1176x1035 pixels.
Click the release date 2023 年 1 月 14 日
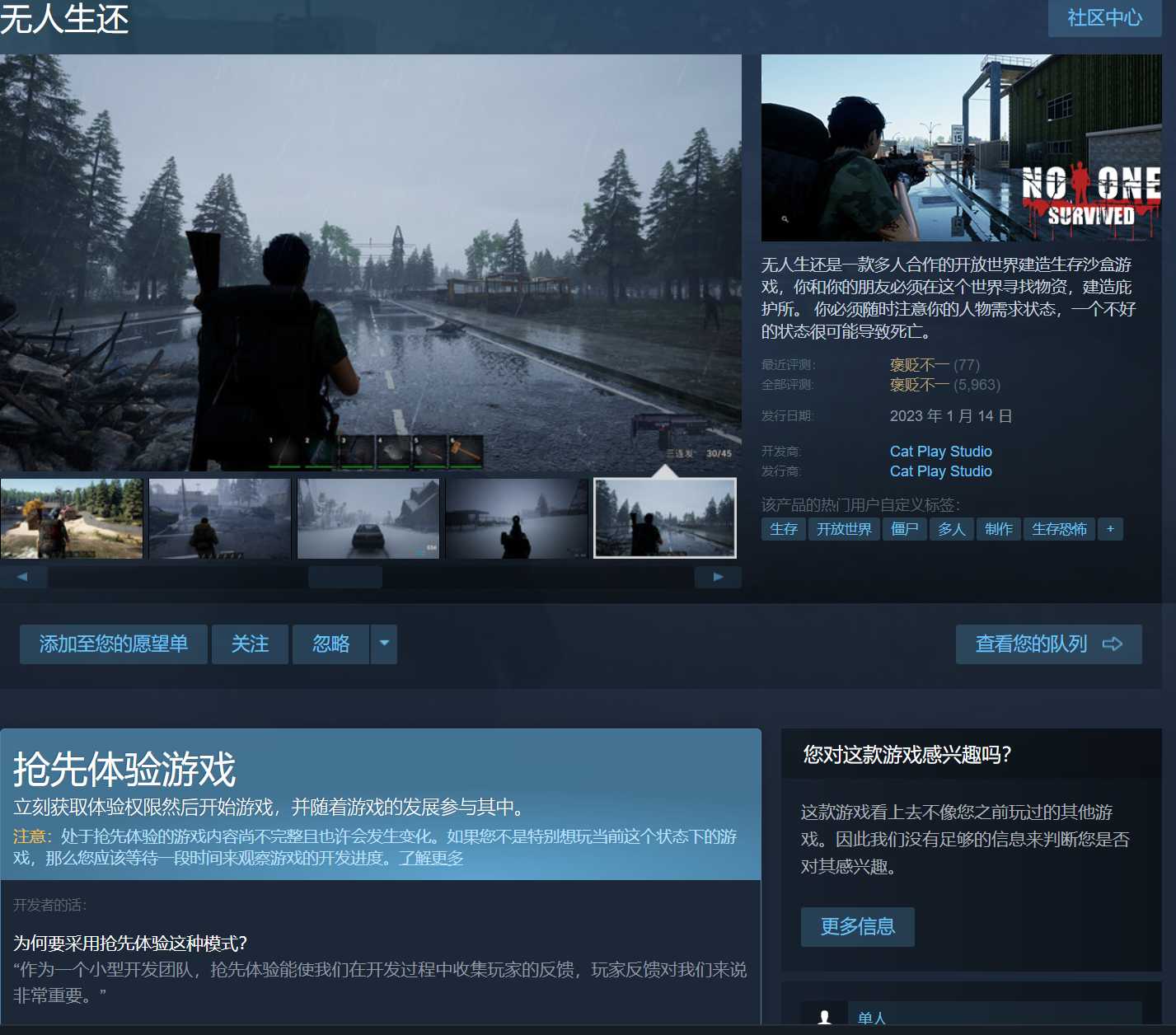pyautogui.click(x=951, y=416)
